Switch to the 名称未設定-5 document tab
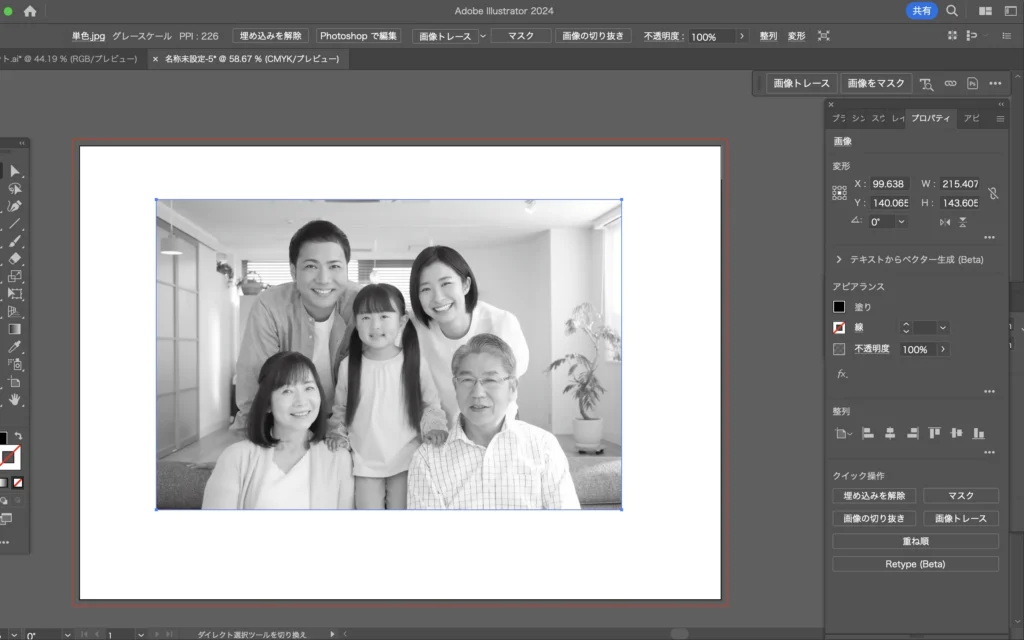This screenshot has width=1024, height=640. click(250, 59)
